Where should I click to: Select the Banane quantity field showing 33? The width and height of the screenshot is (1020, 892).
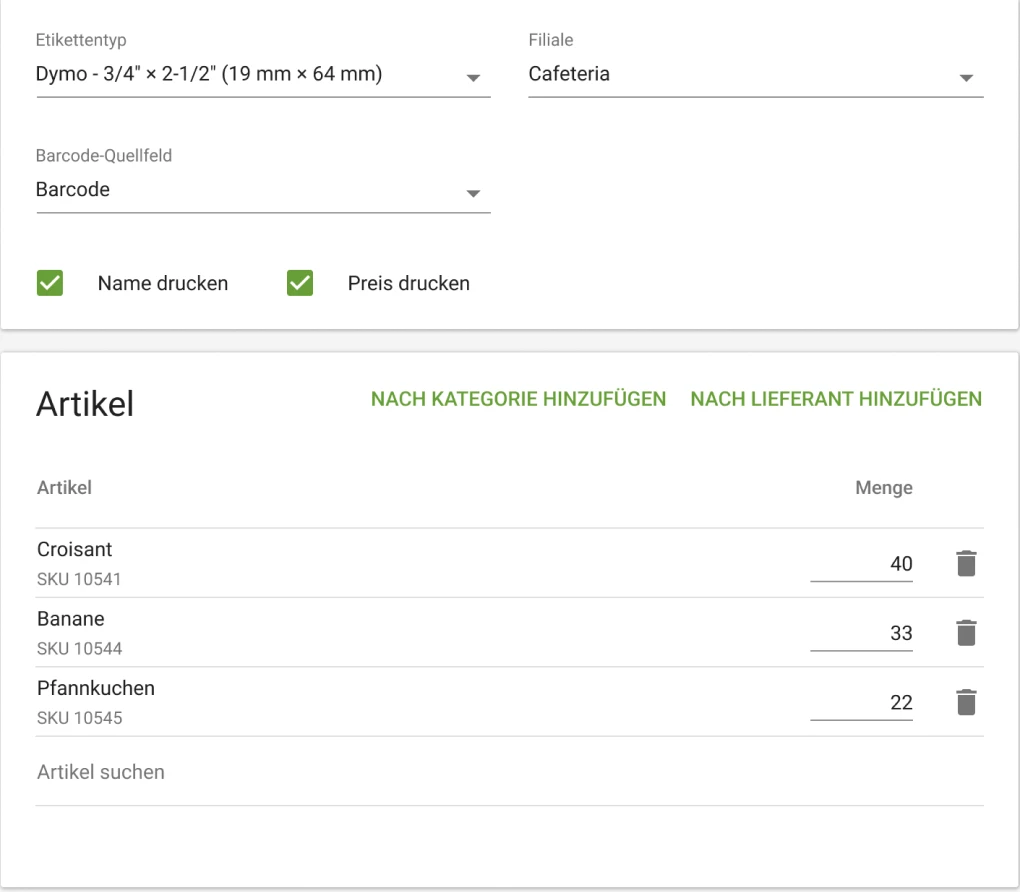coord(862,633)
